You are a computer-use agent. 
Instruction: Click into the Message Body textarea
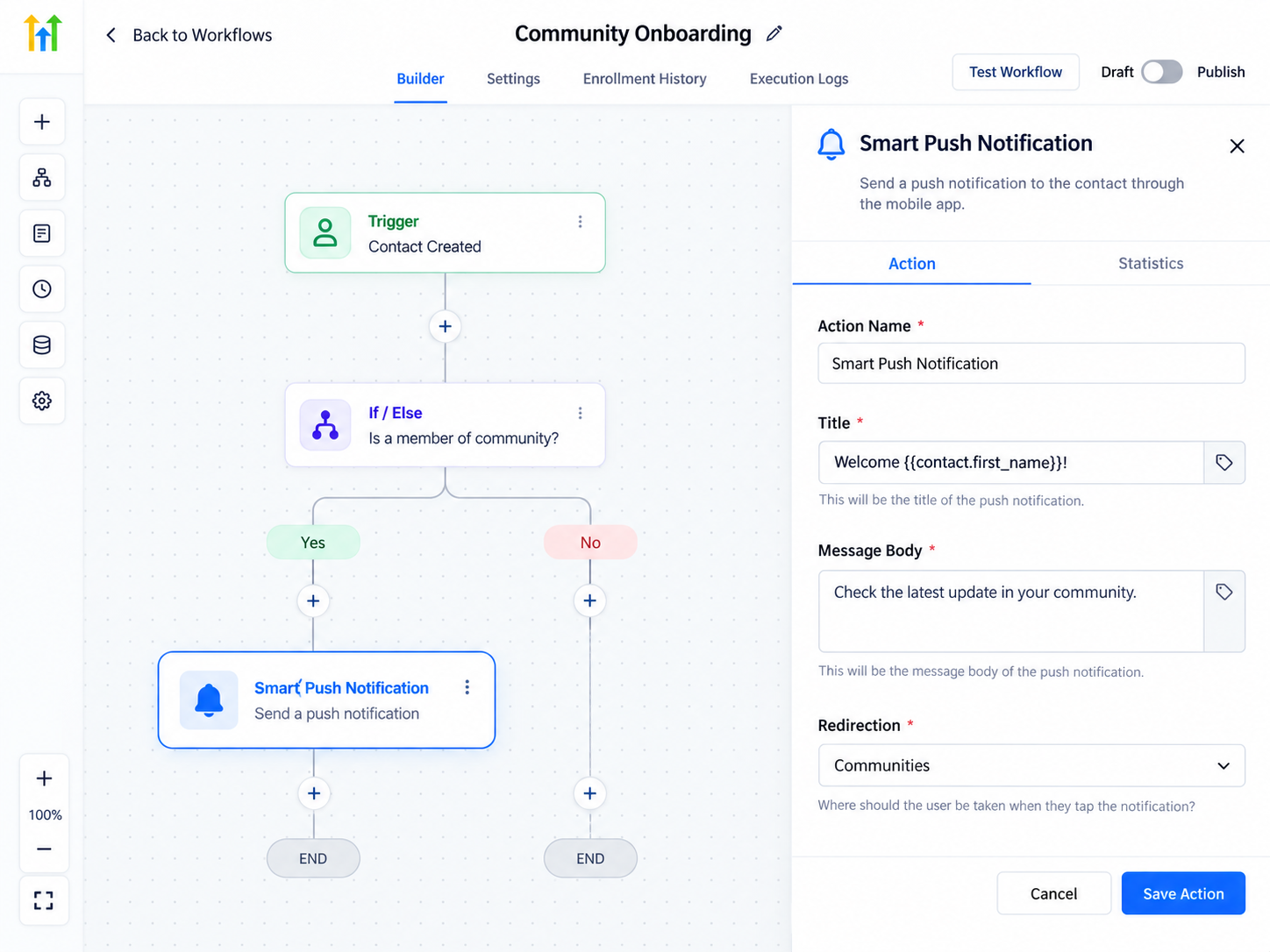click(x=1010, y=611)
